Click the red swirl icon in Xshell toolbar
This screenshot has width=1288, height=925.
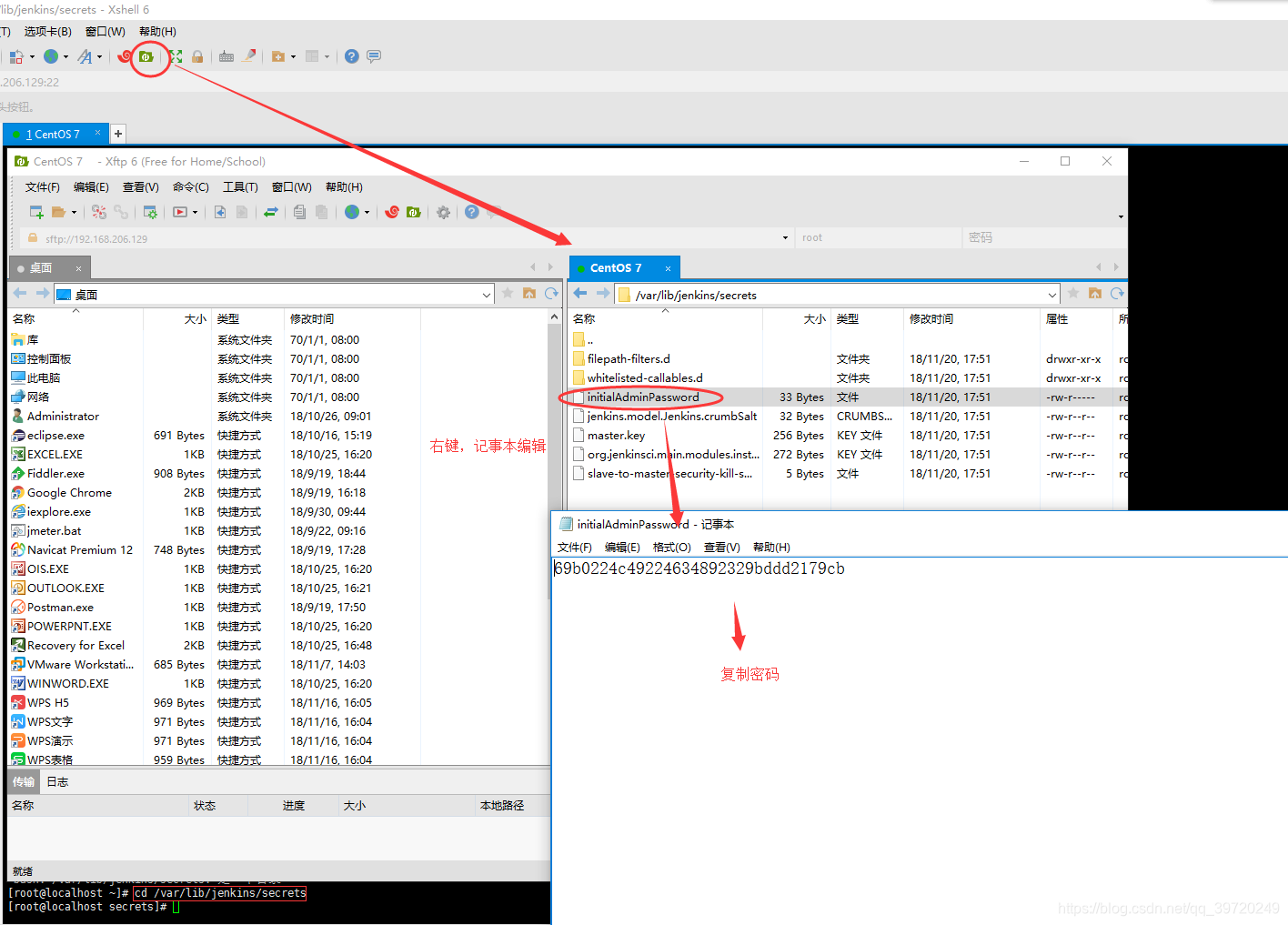tap(125, 56)
